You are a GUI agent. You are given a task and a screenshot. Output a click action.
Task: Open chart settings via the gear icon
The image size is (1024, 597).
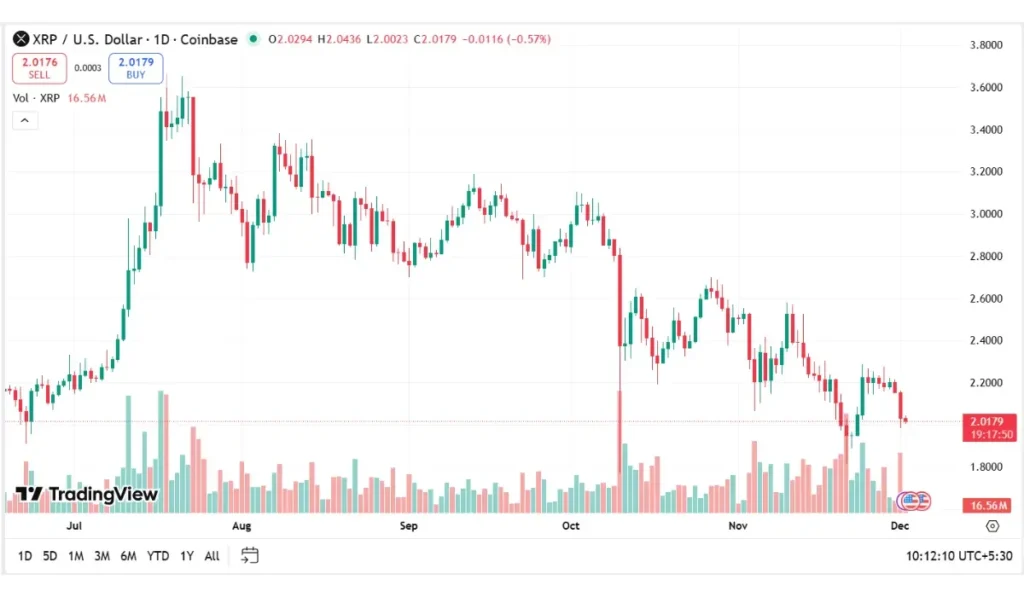(x=993, y=526)
